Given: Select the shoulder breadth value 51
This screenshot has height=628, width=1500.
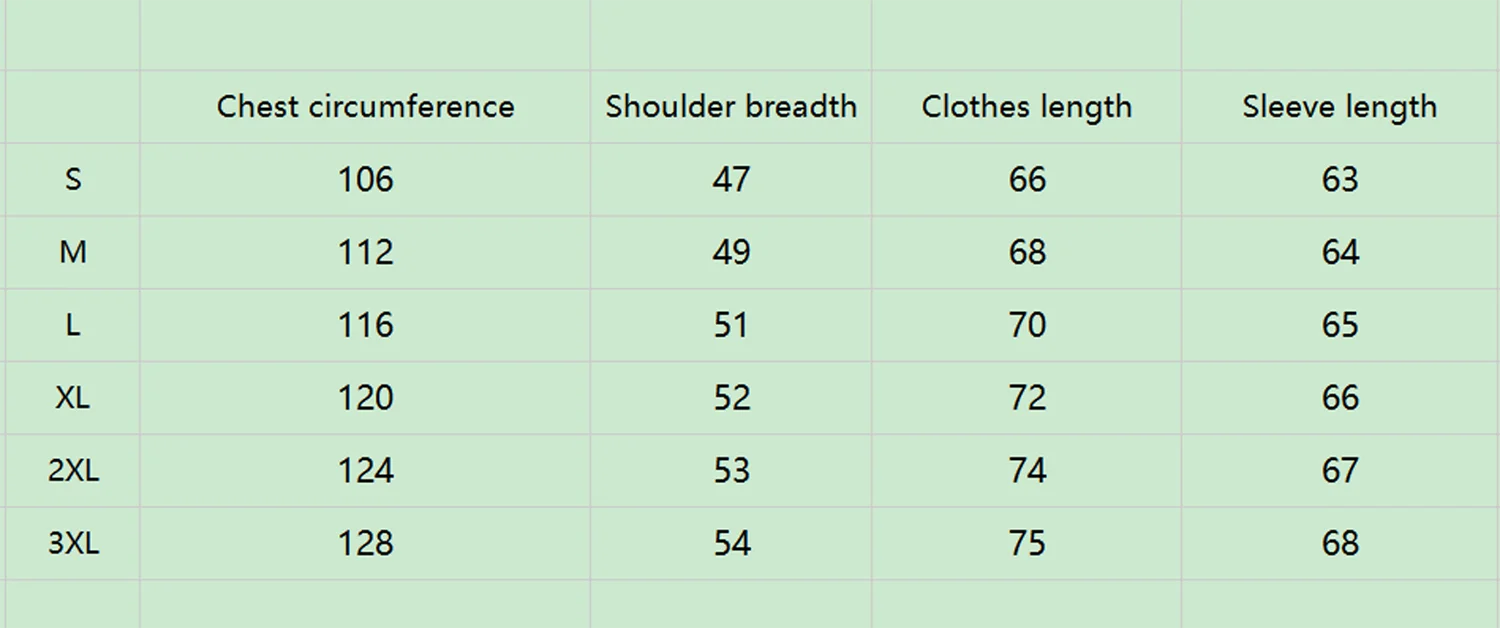Looking at the screenshot, I should (731, 325).
